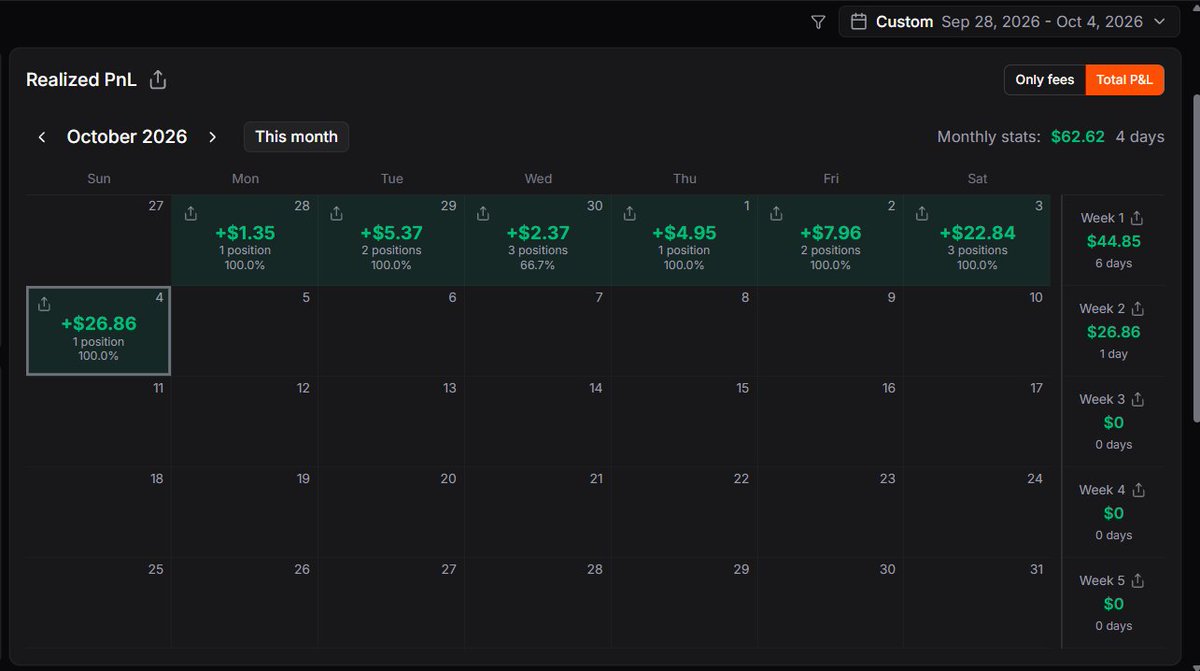Image resolution: width=1200 pixels, height=671 pixels.
Task: Share the Week 2 summary
Action: [x=1138, y=308]
